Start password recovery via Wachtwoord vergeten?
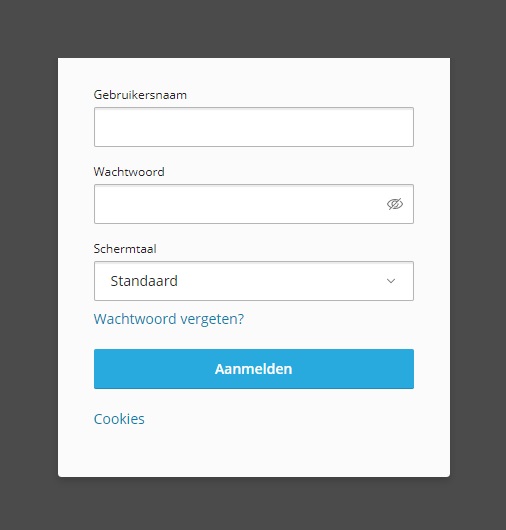This screenshot has height=530, width=506. pos(169,319)
